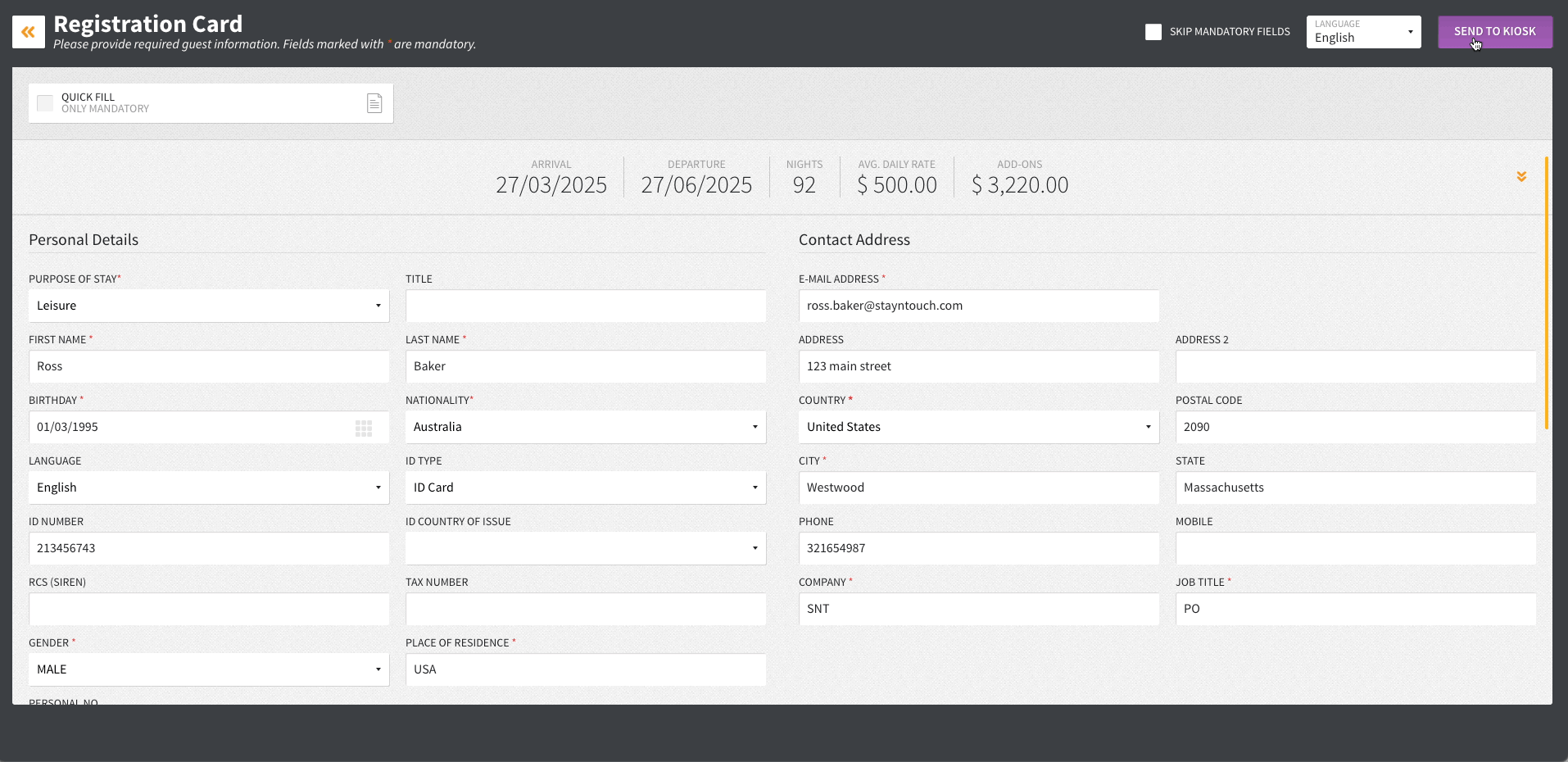This screenshot has width=1568, height=762.
Task: Click the Contact Address section heading
Action: 854,240
